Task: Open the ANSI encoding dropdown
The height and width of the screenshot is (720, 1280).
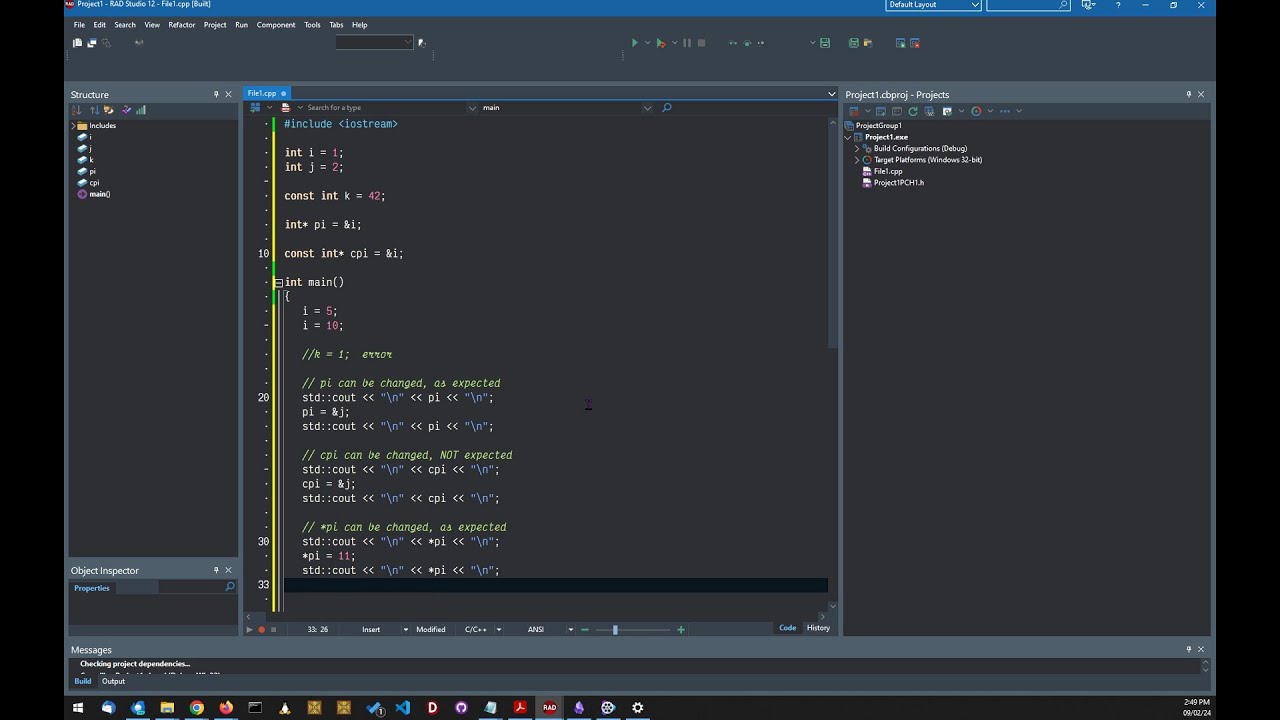Action: point(571,629)
